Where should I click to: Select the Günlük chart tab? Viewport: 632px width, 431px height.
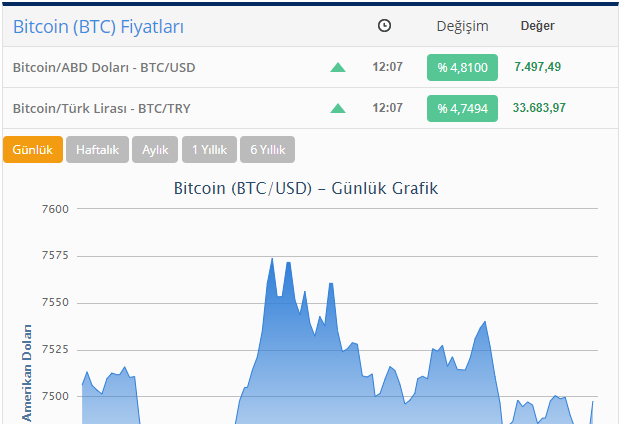tap(33, 150)
